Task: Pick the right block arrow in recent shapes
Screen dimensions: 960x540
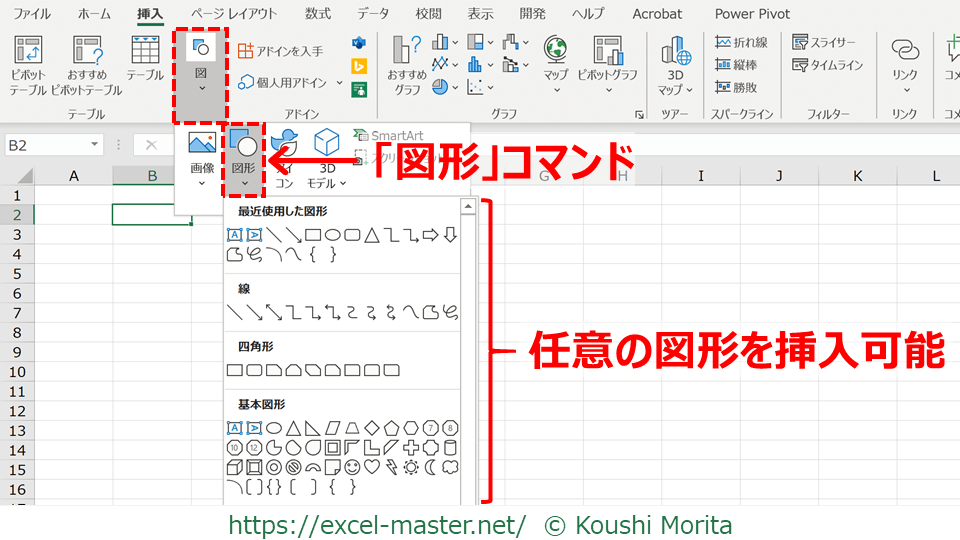Action: (430, 235)
